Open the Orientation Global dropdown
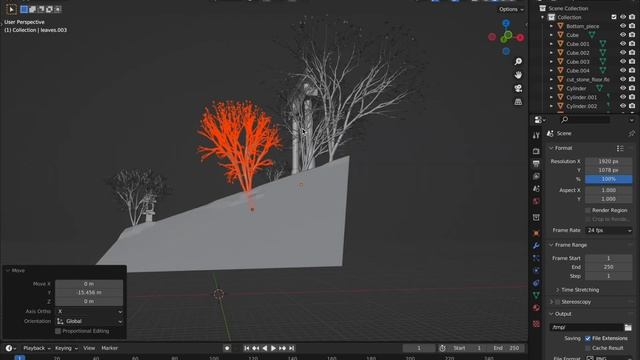This screenshot has height=360, width=640. click(89, 321)
